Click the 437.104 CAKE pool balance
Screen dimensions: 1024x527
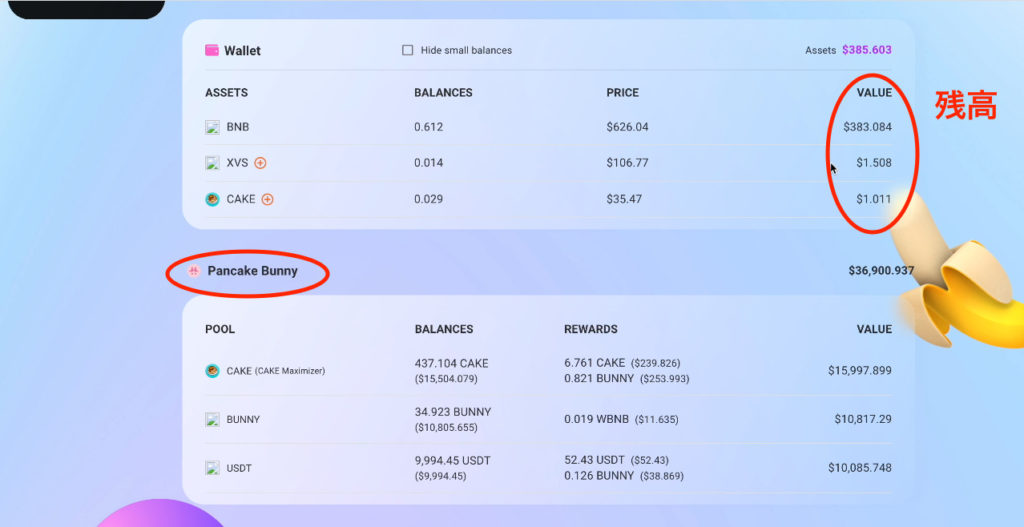[x=451, y=364]
